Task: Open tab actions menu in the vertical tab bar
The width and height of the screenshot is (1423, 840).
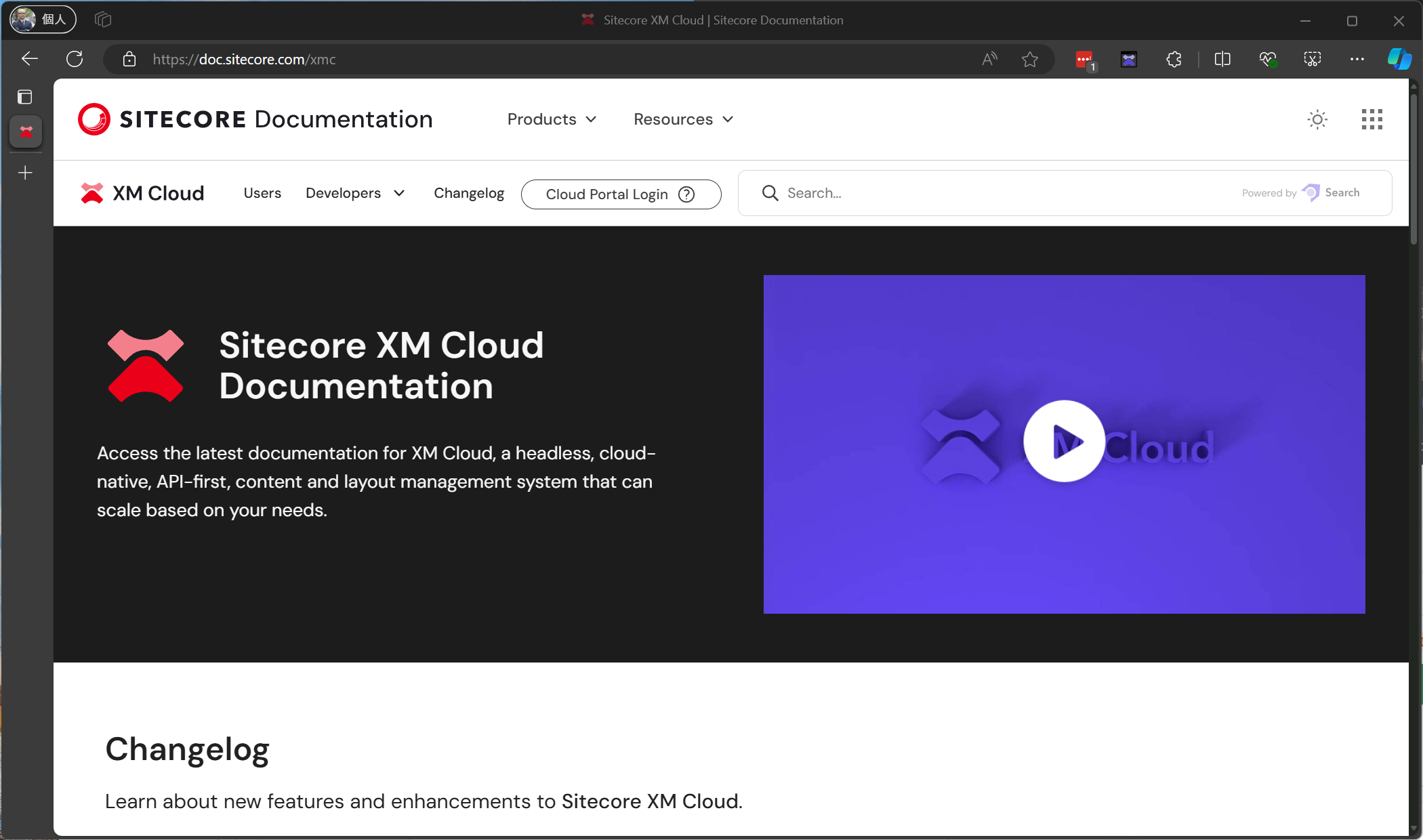Action: point(25,97)
